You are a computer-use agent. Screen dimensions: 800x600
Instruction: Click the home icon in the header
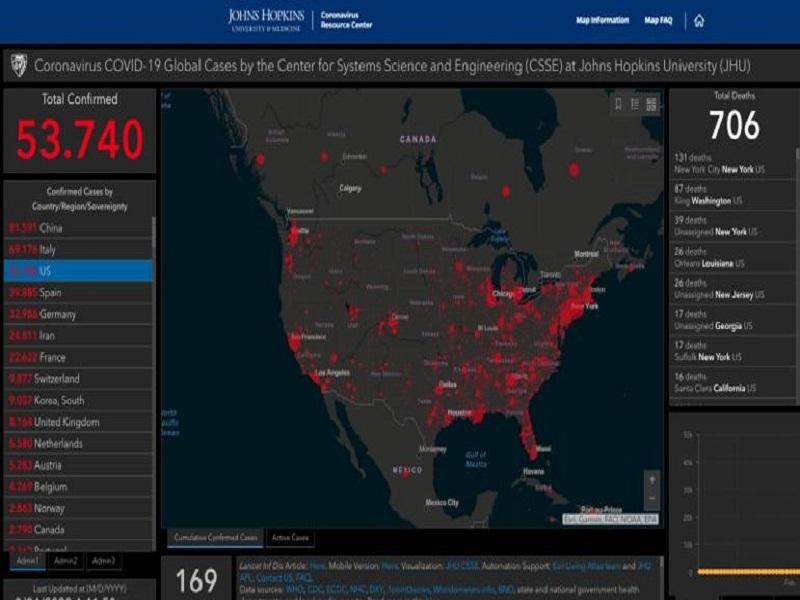699,21
